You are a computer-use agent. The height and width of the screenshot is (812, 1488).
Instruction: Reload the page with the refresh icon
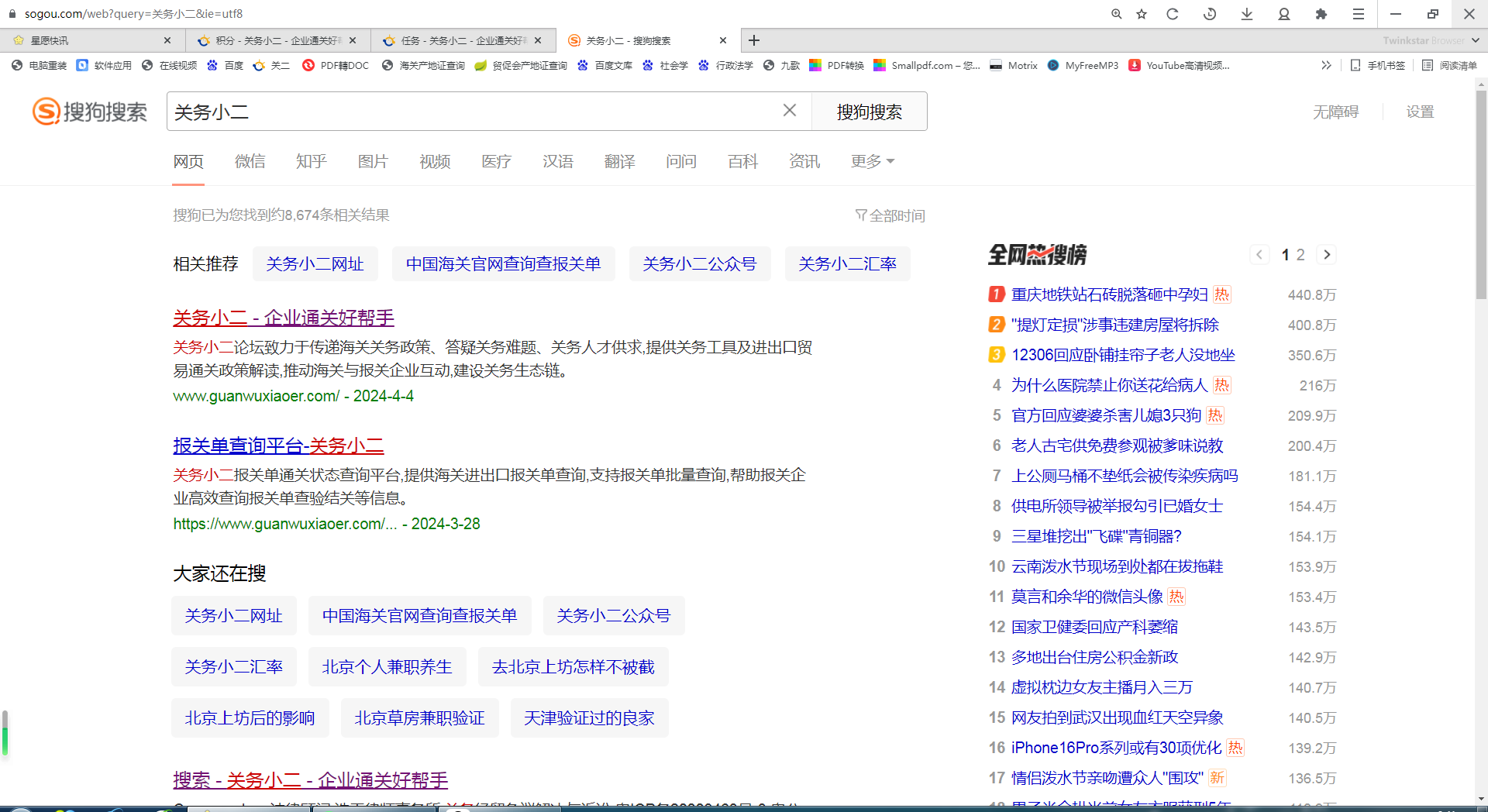coord(1173,14)
